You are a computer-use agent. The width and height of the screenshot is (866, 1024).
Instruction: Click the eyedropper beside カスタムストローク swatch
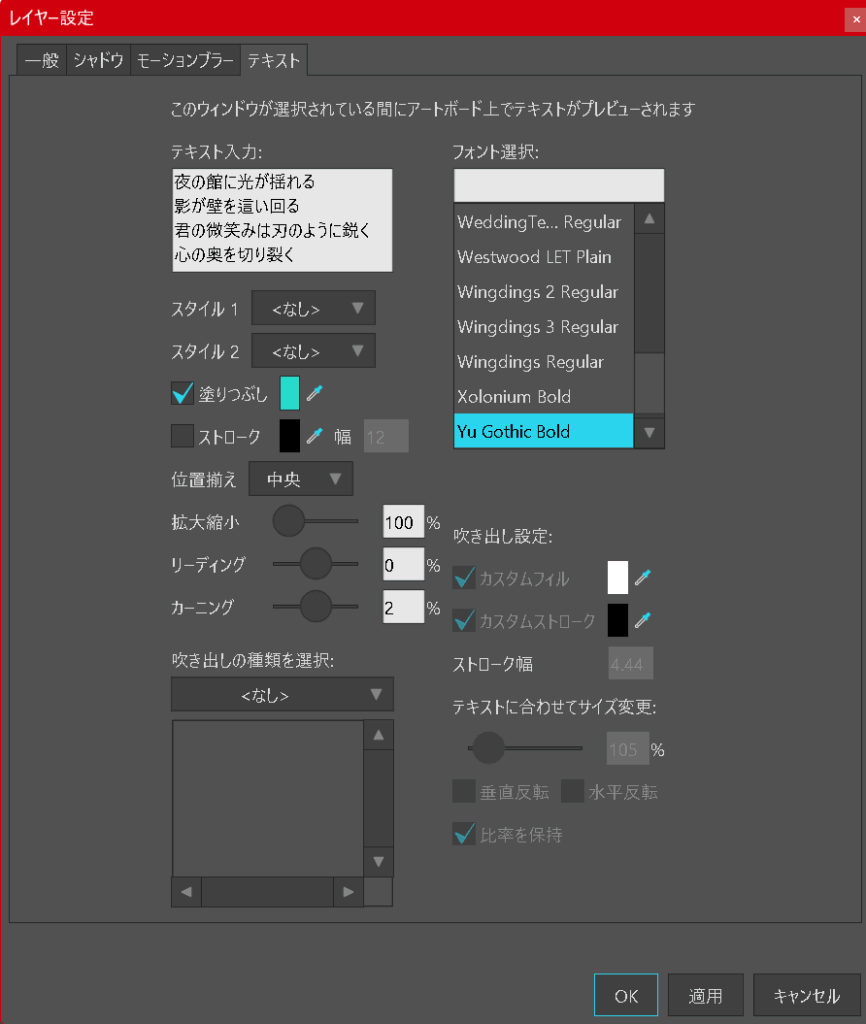point(643,620)
